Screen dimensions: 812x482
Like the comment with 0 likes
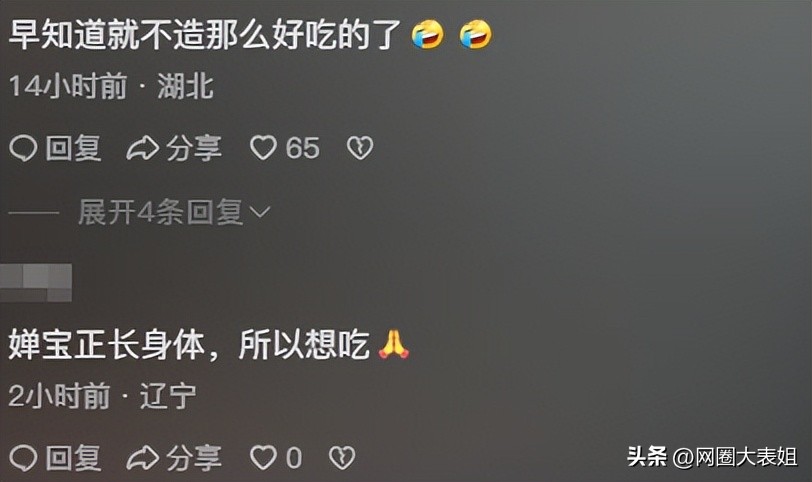click(x=263, y=458)
